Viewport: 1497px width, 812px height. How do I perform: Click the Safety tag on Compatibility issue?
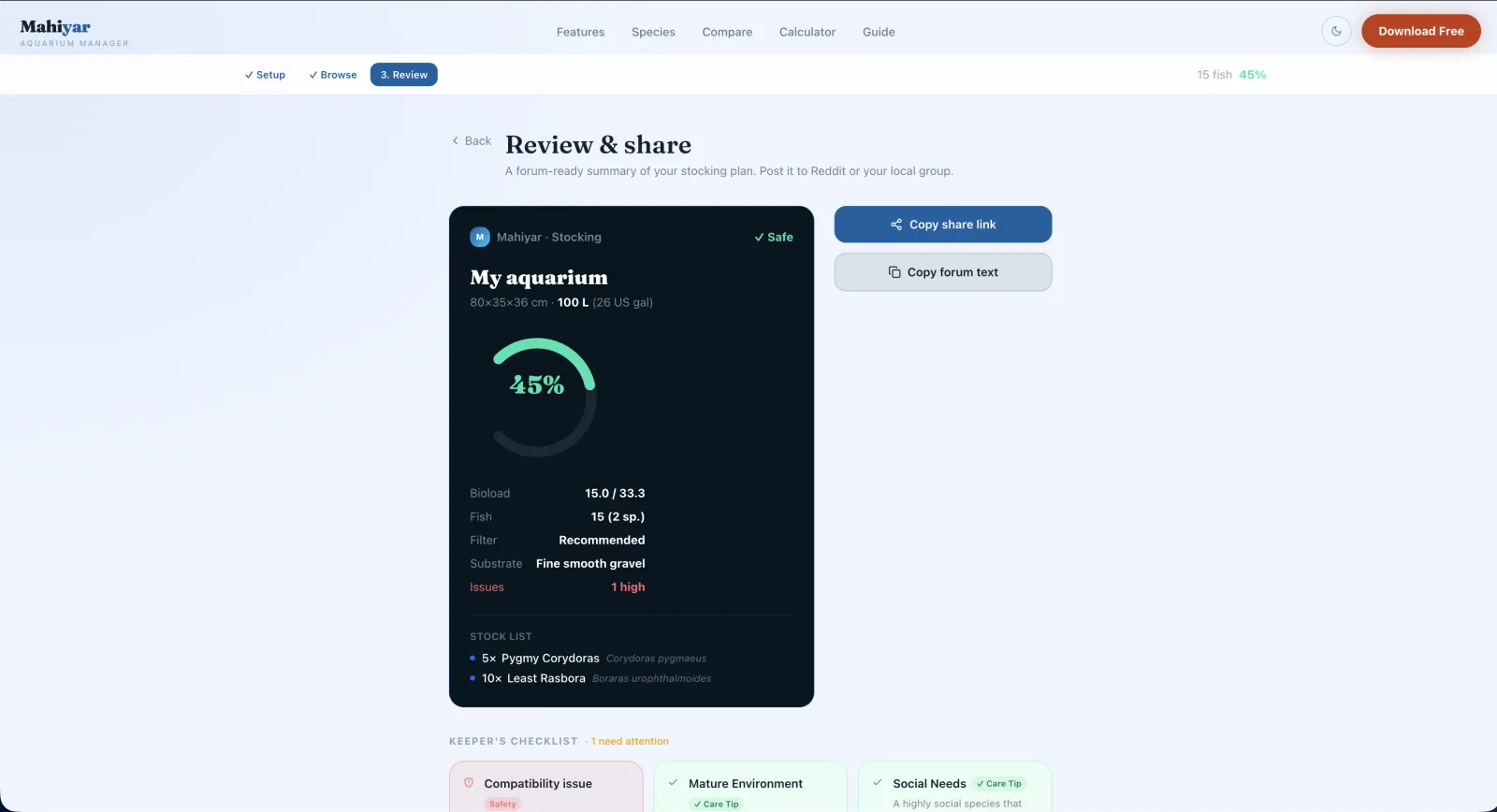pyautogui.click(x=502, y=804)
